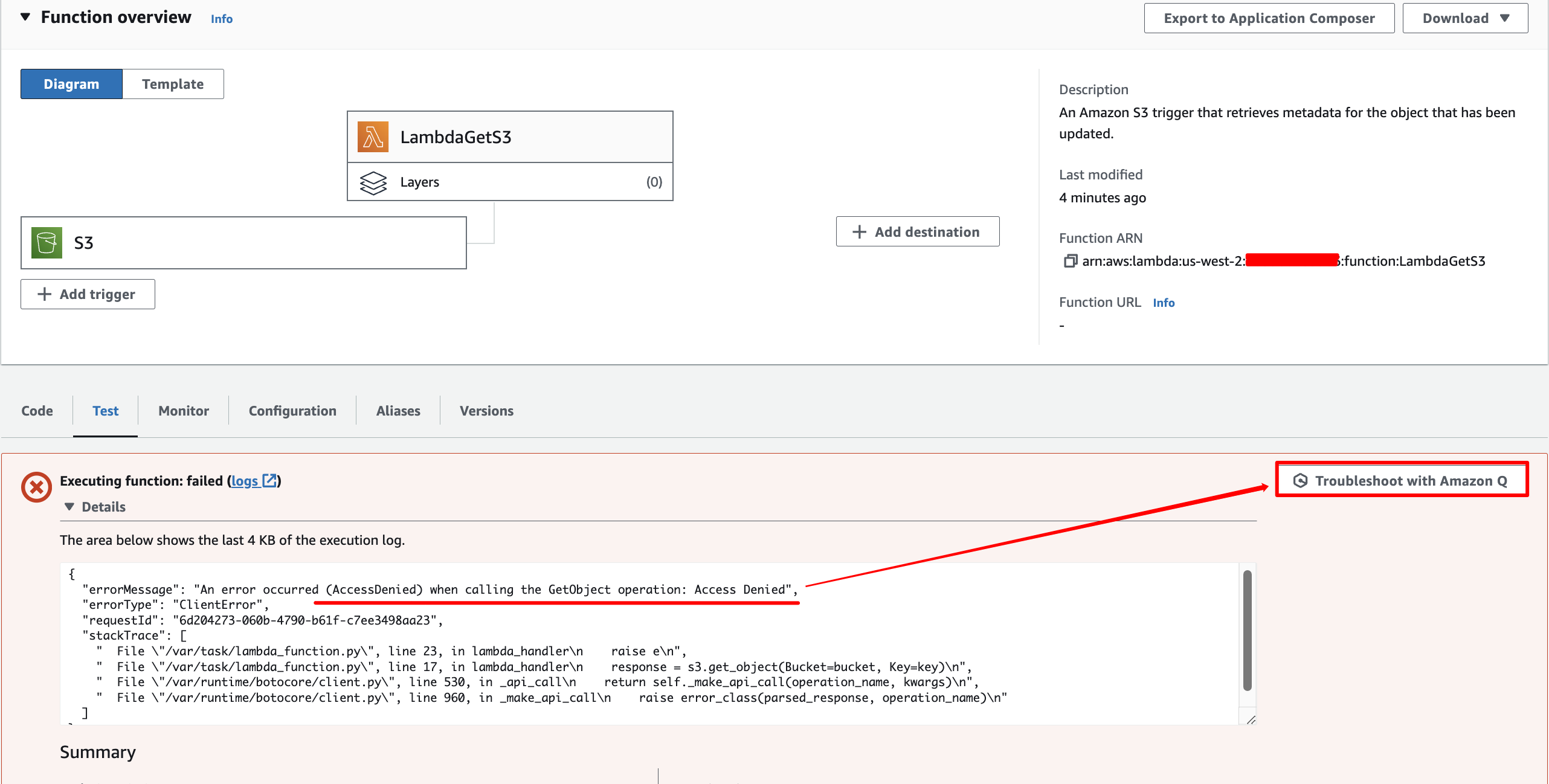
Task: Go to the Configuration tab
Action: 292,411
